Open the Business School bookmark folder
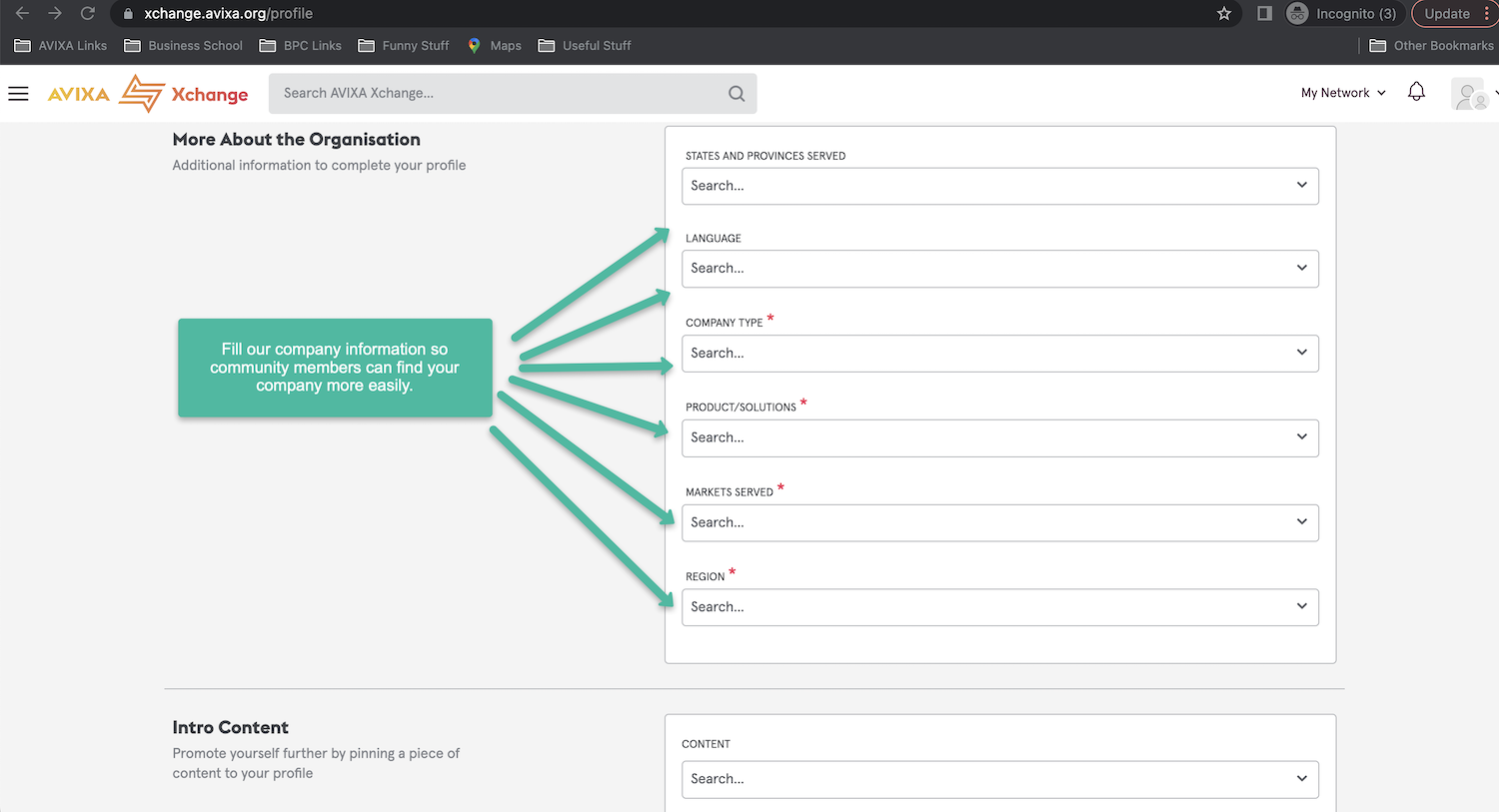Viewport: 1499px width, 812px height. [184, 45]
